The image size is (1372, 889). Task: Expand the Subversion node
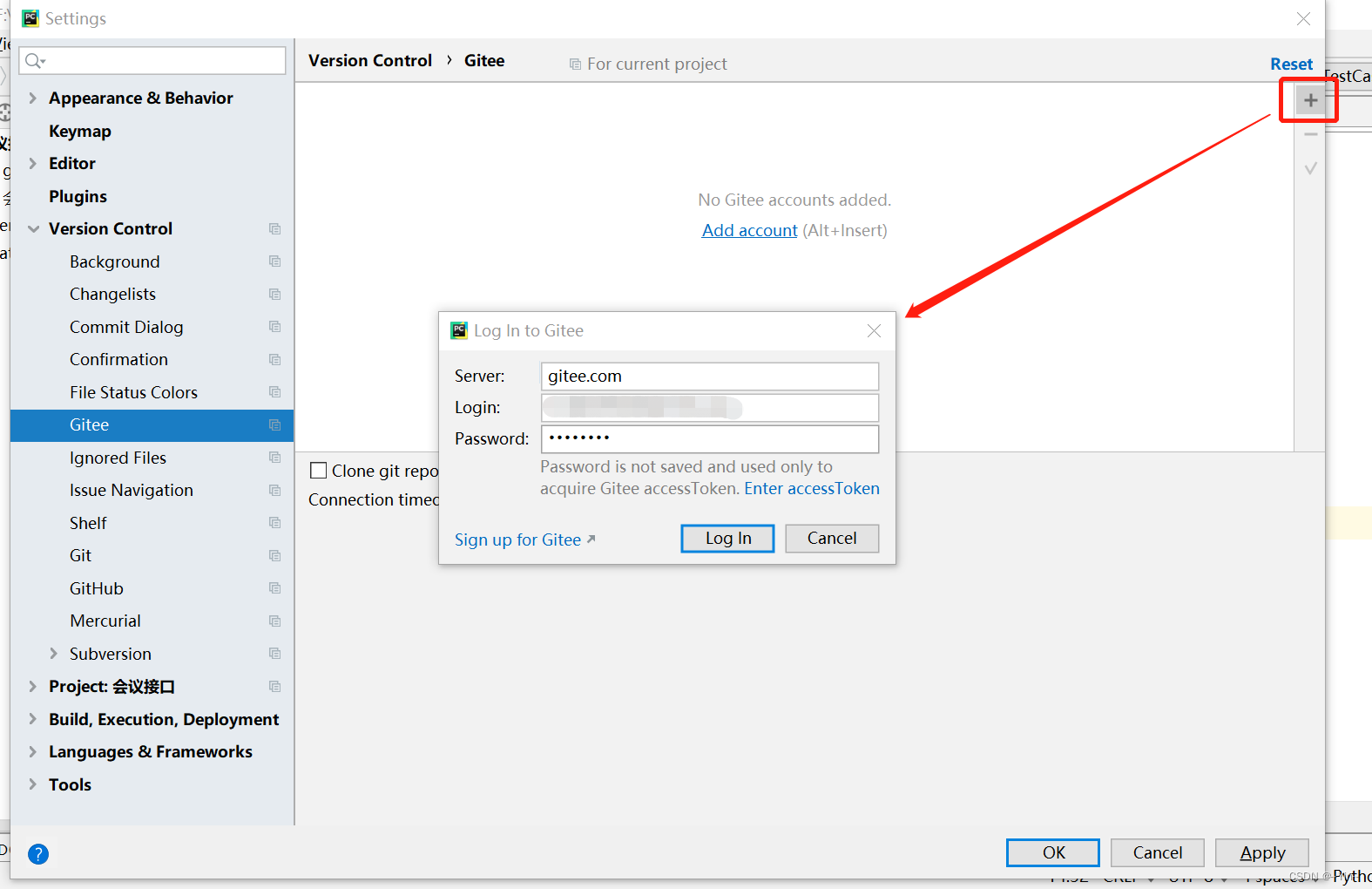click(53, 654)
